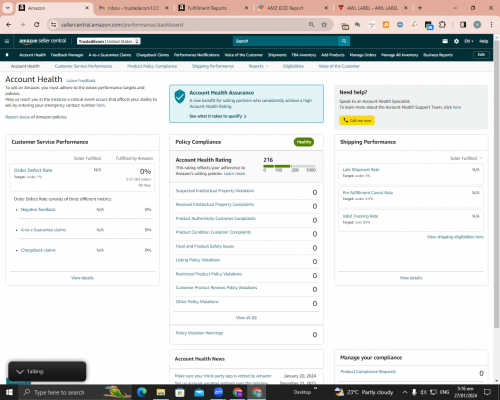Open the Eligibilities sub-tab
This screenshot has width=500, height=400.
[x=293, y=66]
